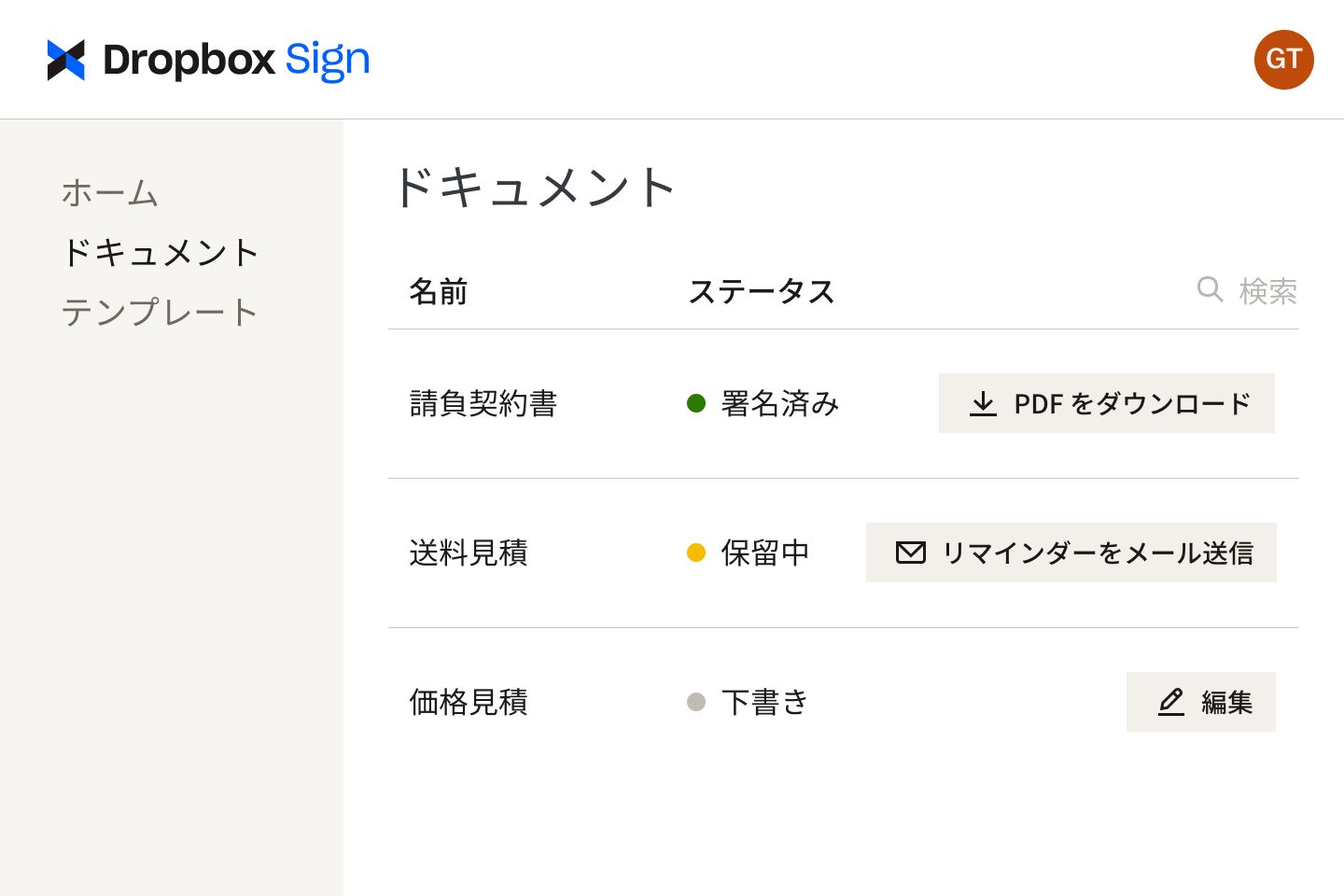Open the 請負契約書 document name
This screenshot has height=896, width=1344.
[x=483, y=403]
